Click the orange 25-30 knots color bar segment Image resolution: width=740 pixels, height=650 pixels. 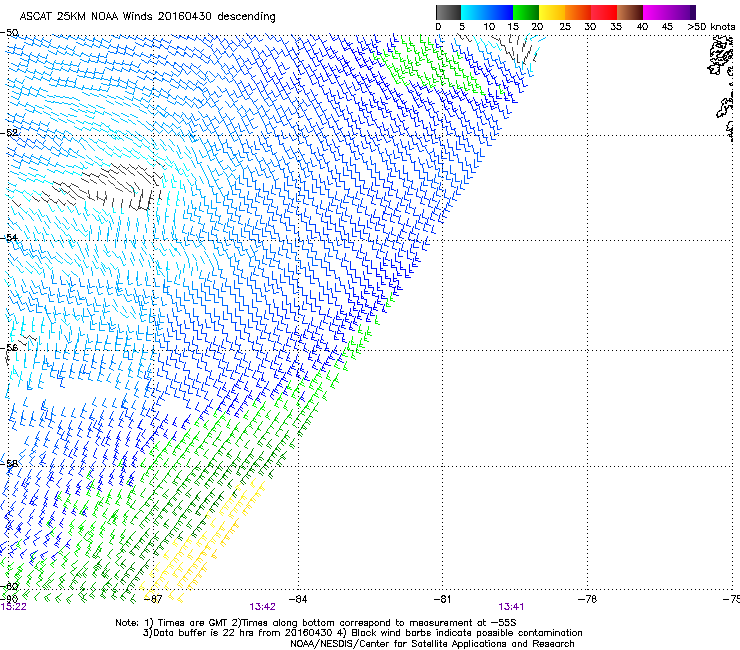pyautogui.click(x=578, y=12)
